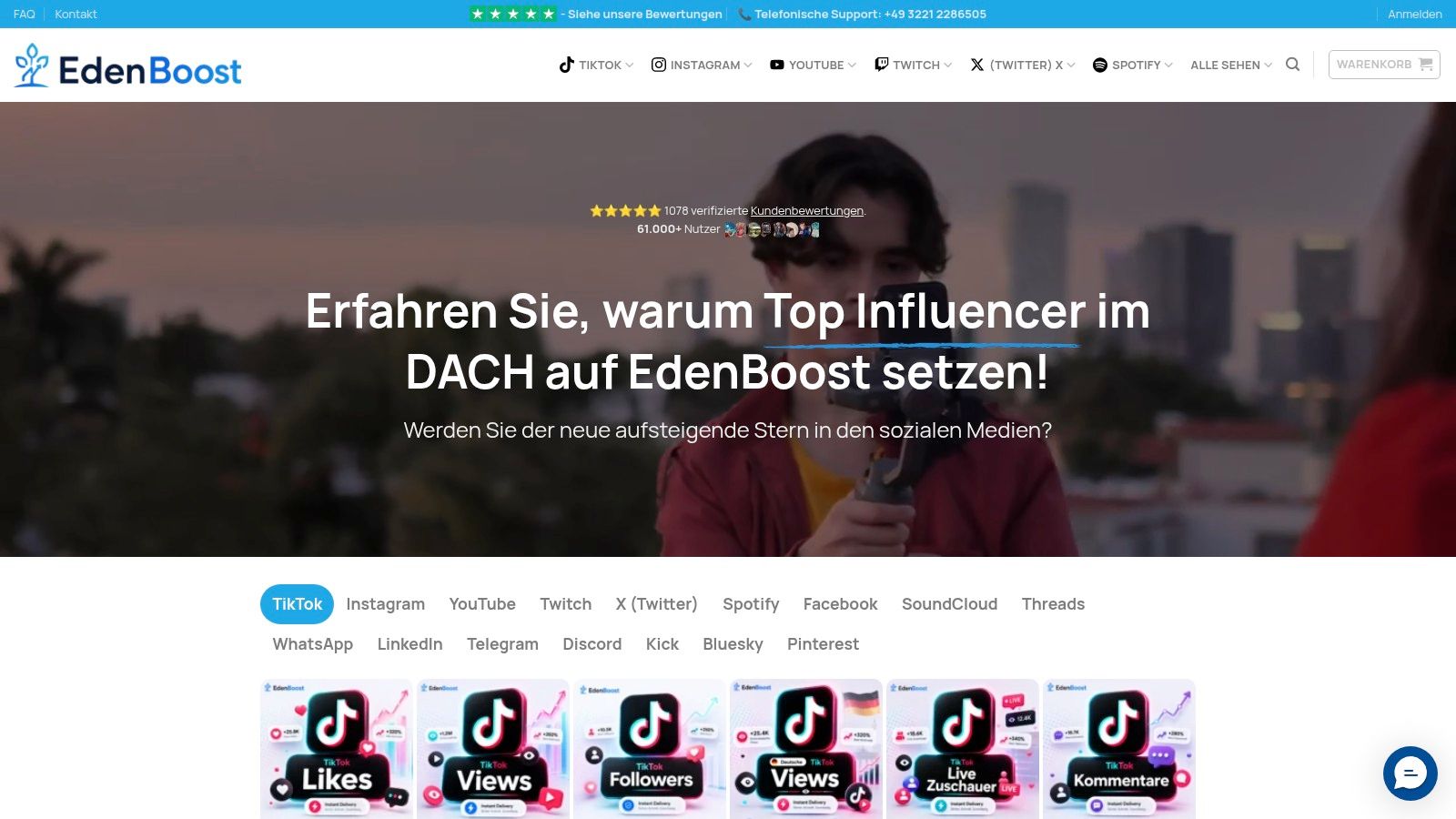The width and height of the screenshot is (1456, 819).
Task: Open the TikTok Live Zuschauer card
Action: pyautogui.click(x=963, y=749)
